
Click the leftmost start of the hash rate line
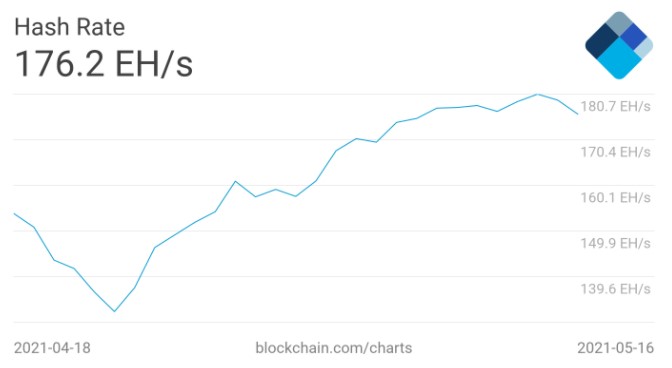15,213
